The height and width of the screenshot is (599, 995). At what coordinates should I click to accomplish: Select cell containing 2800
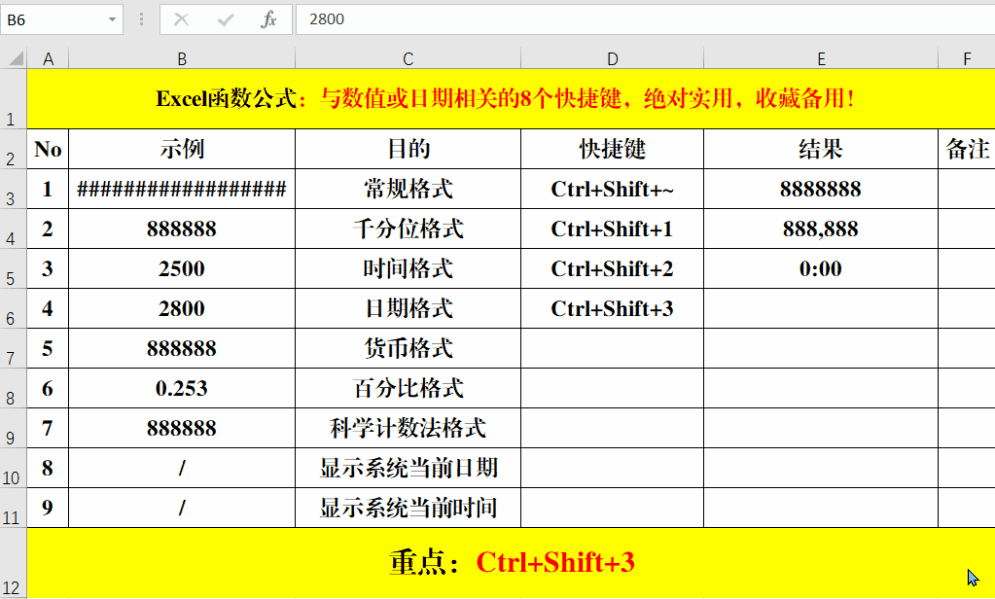coord(181,308)
